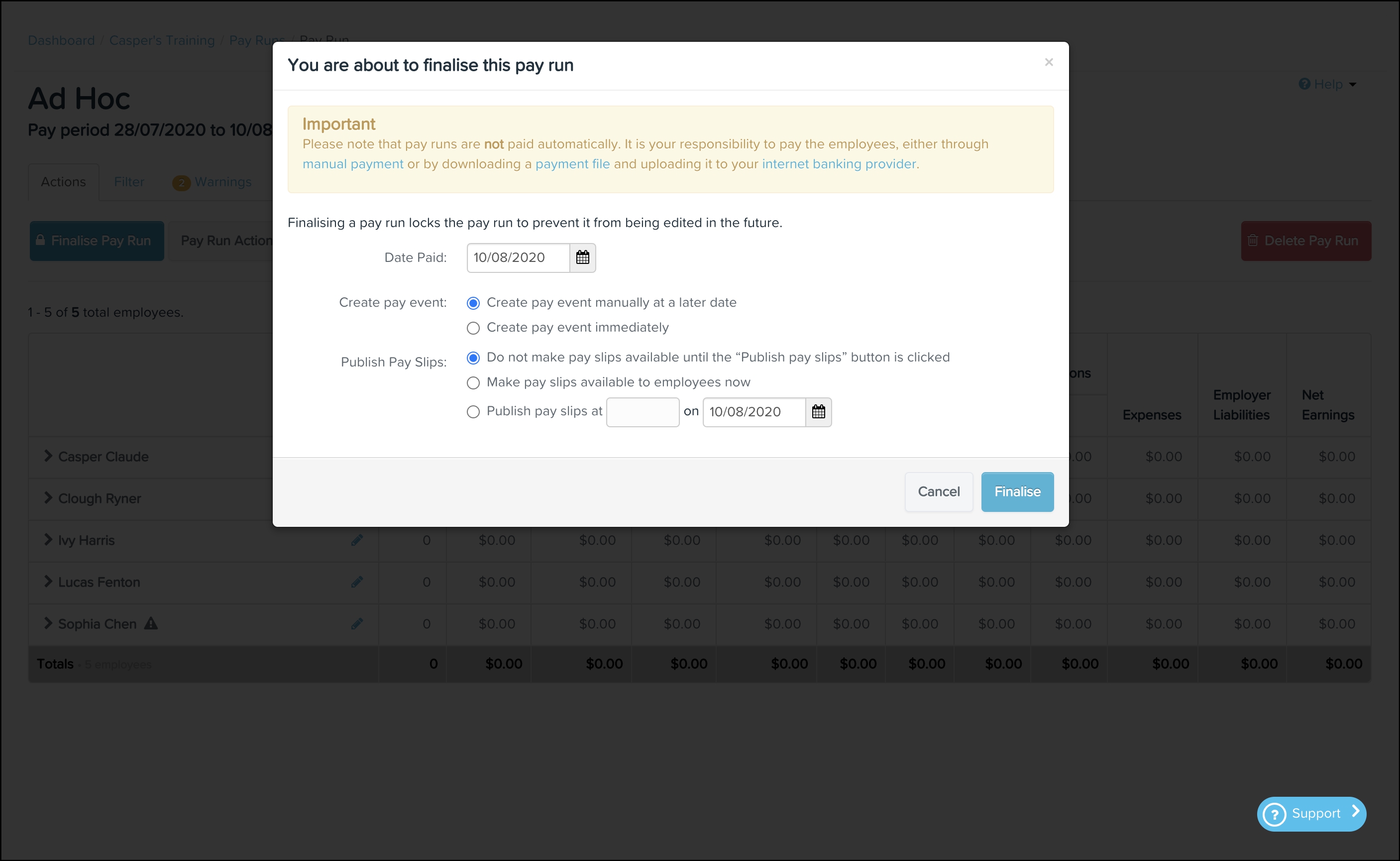Screen dimensions: 1400x861
Task: Click the edit pencil for Ivy Harris
Action: click(x=357, y=540)
